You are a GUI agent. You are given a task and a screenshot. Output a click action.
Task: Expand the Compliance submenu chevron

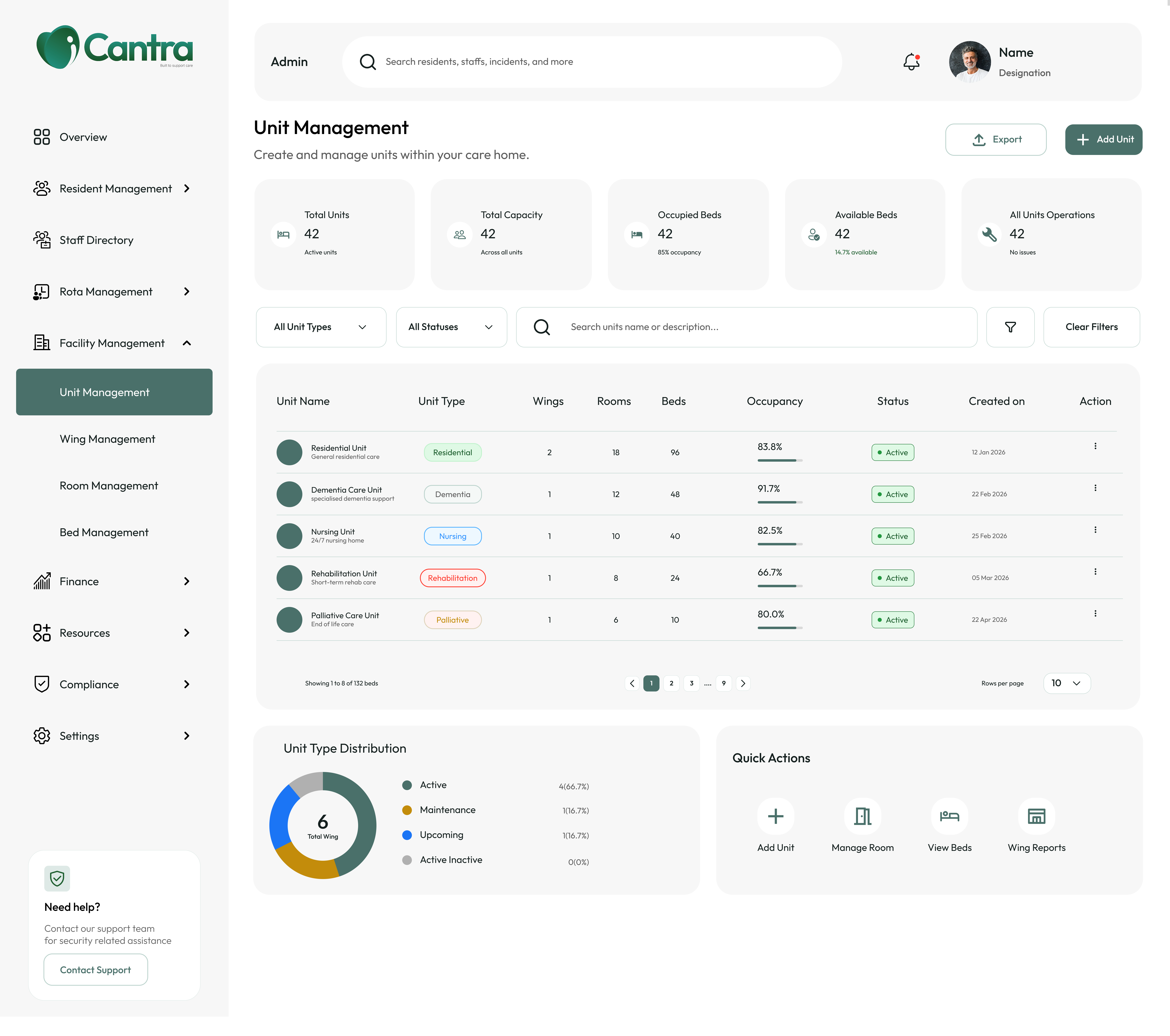pos(187,684)
